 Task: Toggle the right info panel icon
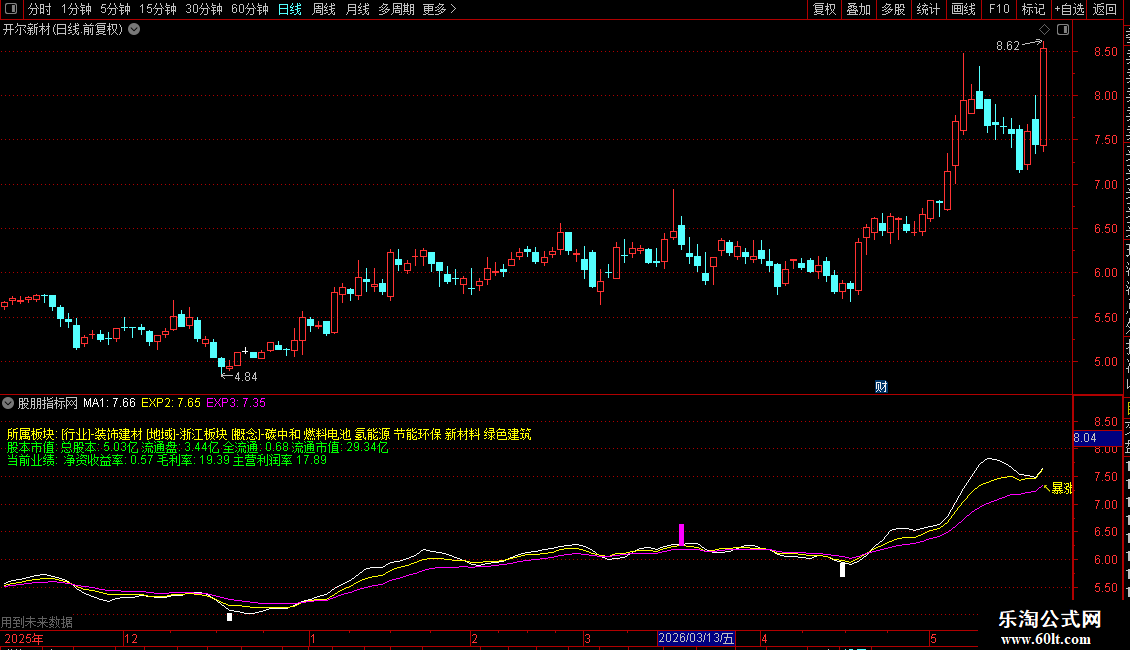coord(1063,30)
